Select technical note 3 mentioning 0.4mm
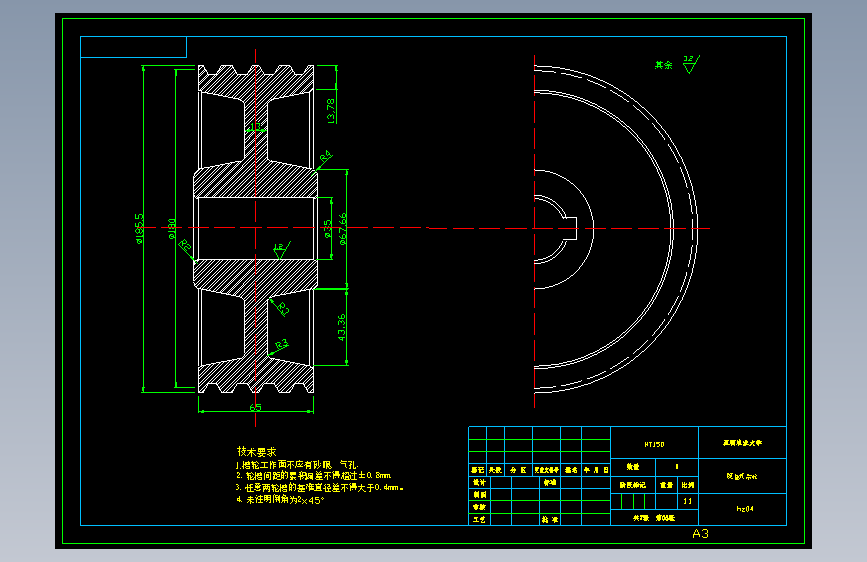The height and width of the screenshot is (562, 867). (x=320, y=487)
